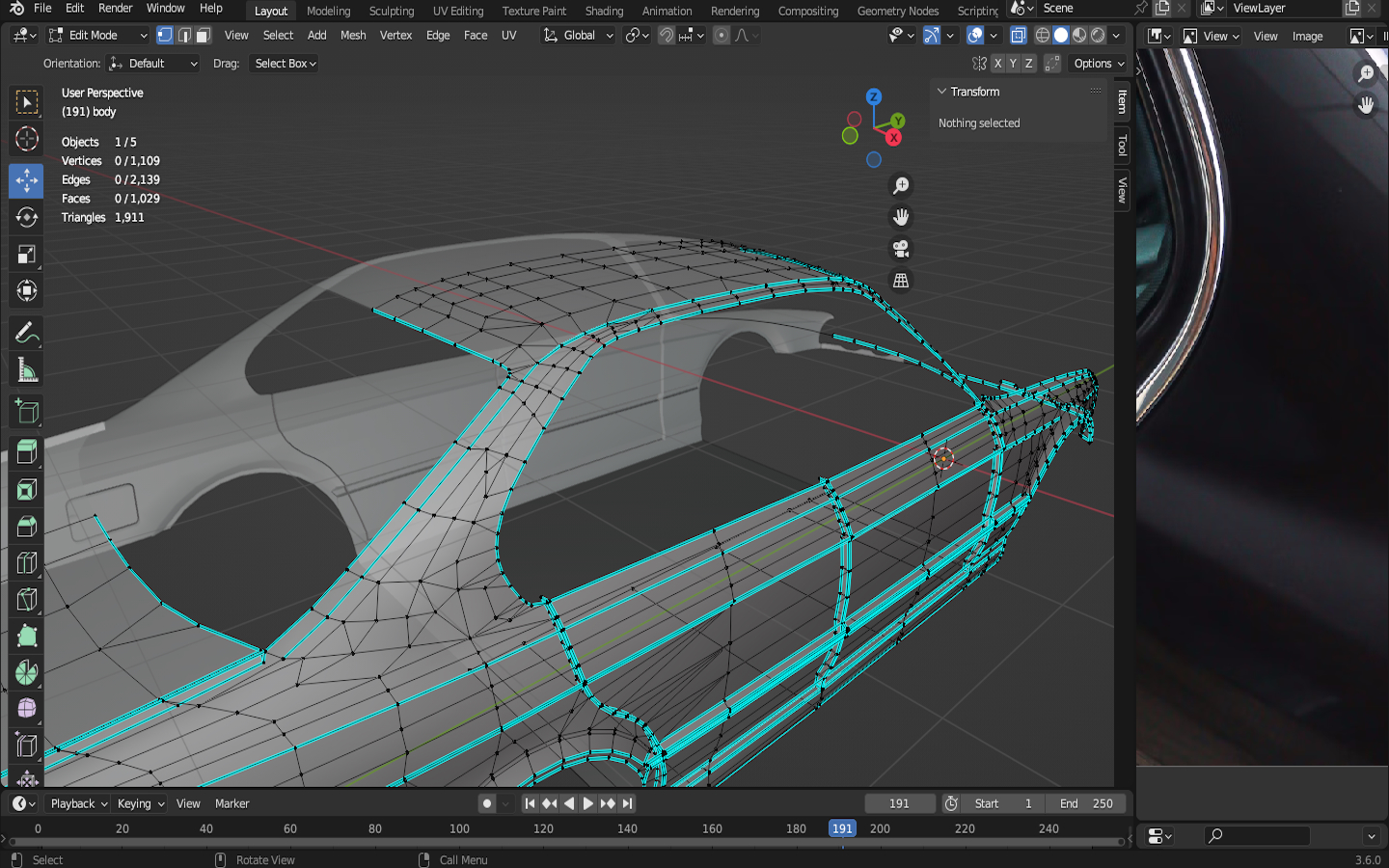
Task: Open the Options popover button
Action: click(1099, 64)
